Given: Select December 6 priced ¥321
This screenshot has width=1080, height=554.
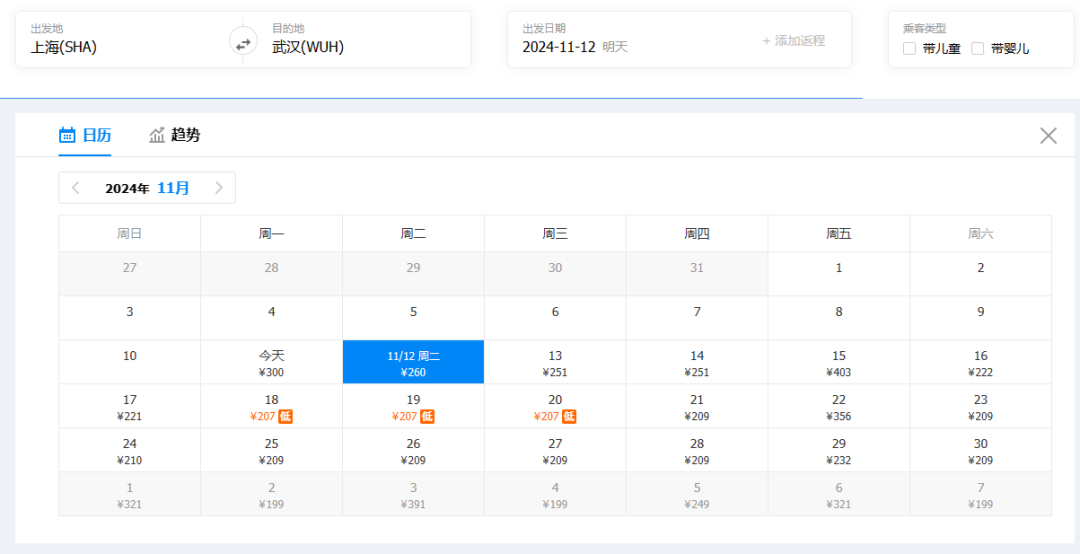Looking at the screenshot, I should (839, 494).
